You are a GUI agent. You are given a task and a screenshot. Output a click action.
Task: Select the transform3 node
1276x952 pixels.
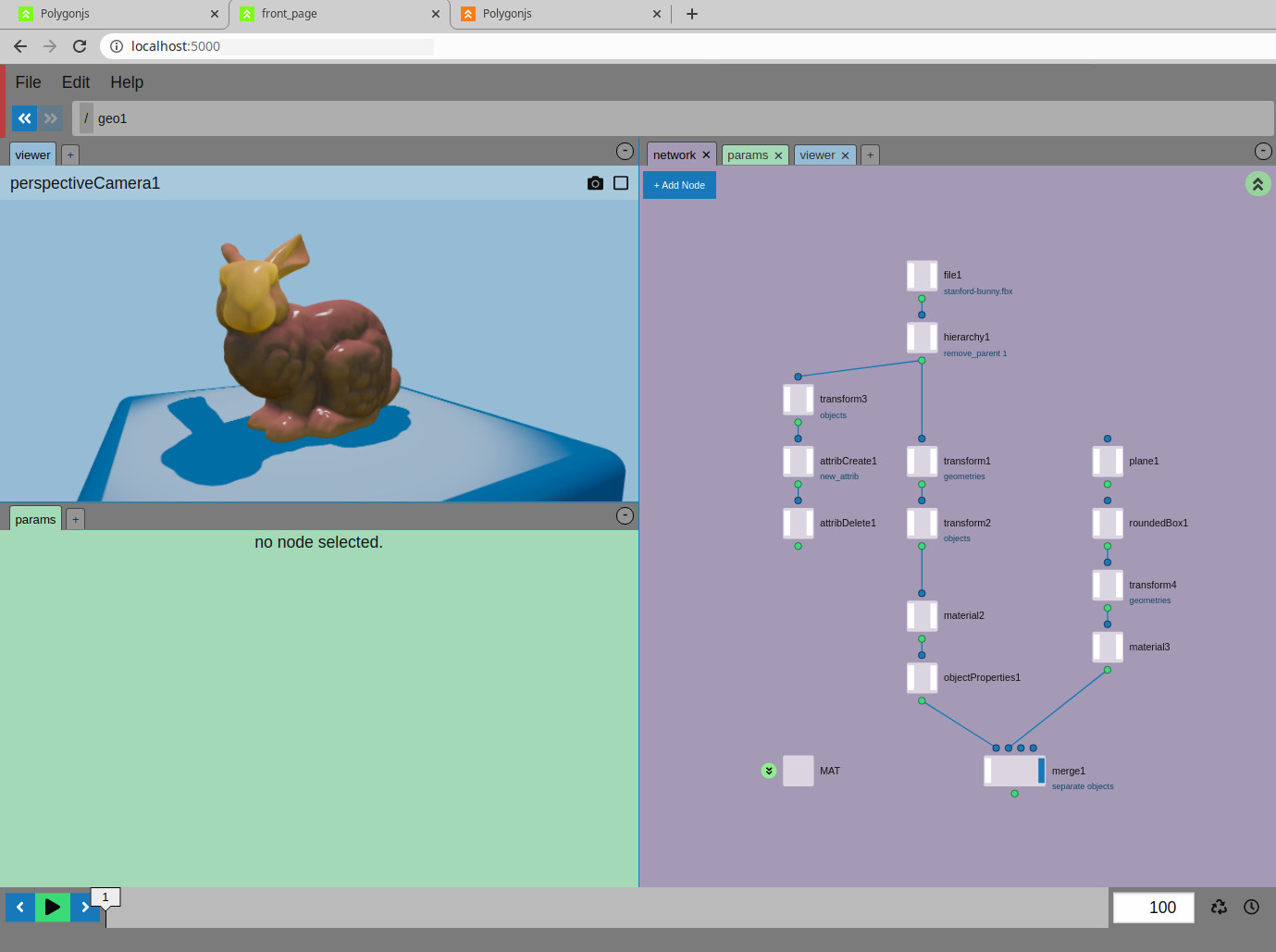798,400
